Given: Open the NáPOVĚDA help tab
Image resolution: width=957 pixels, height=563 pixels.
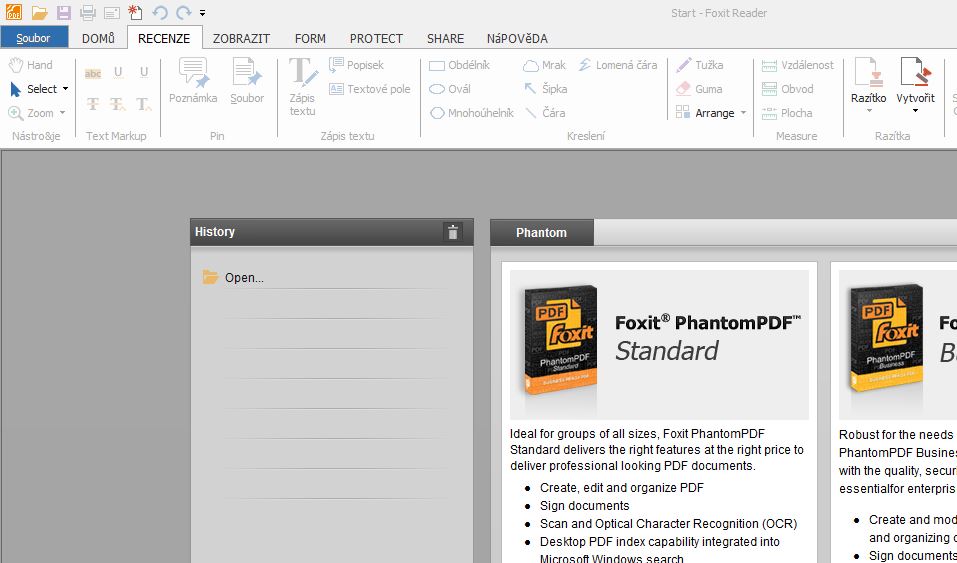Looking at the screenshot, I should point(517,38).
